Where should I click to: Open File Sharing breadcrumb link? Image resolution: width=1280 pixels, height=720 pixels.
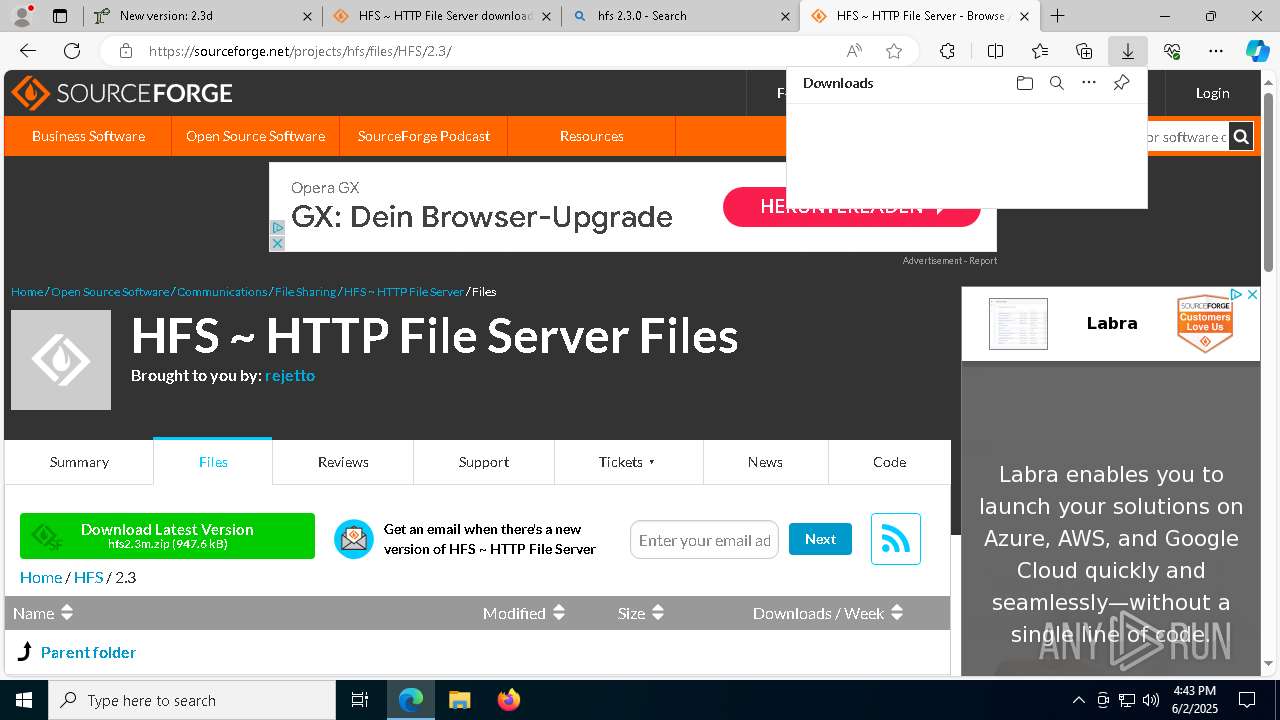pos(305,291)
